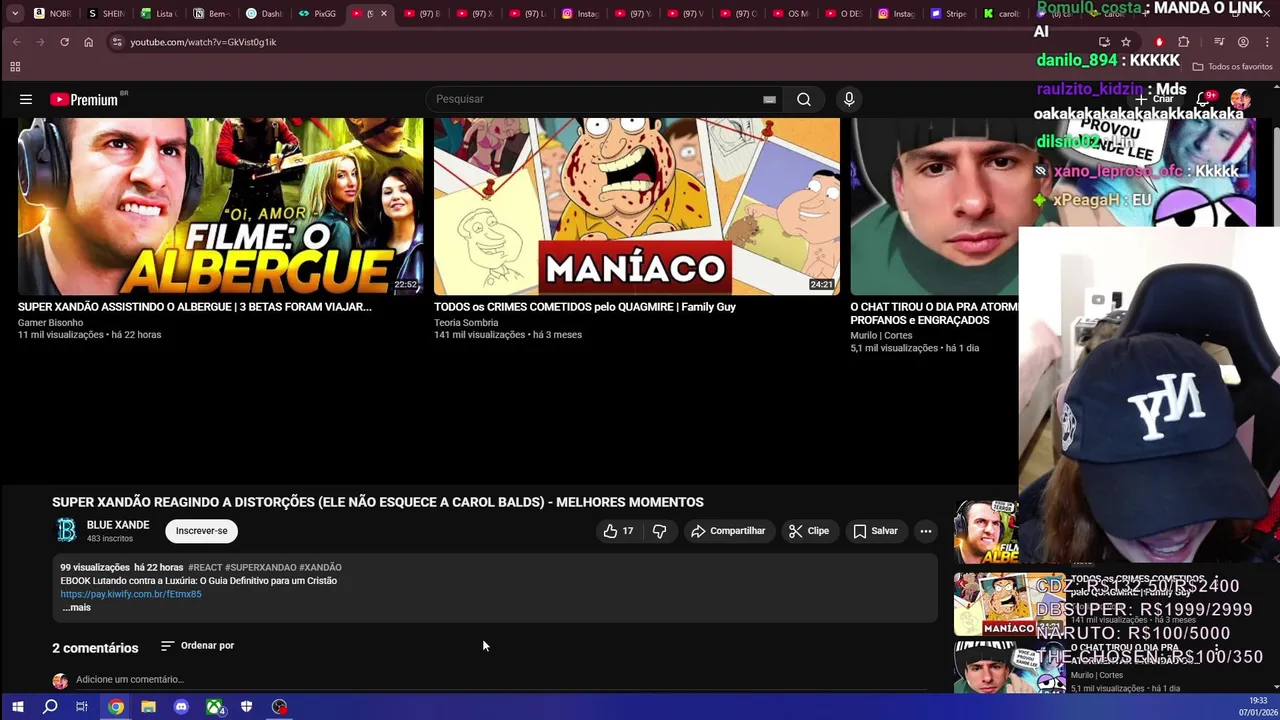Open Chrome profile icon
The height and width of the screenshot is (720, 1280).
[x=1243, y=42]
